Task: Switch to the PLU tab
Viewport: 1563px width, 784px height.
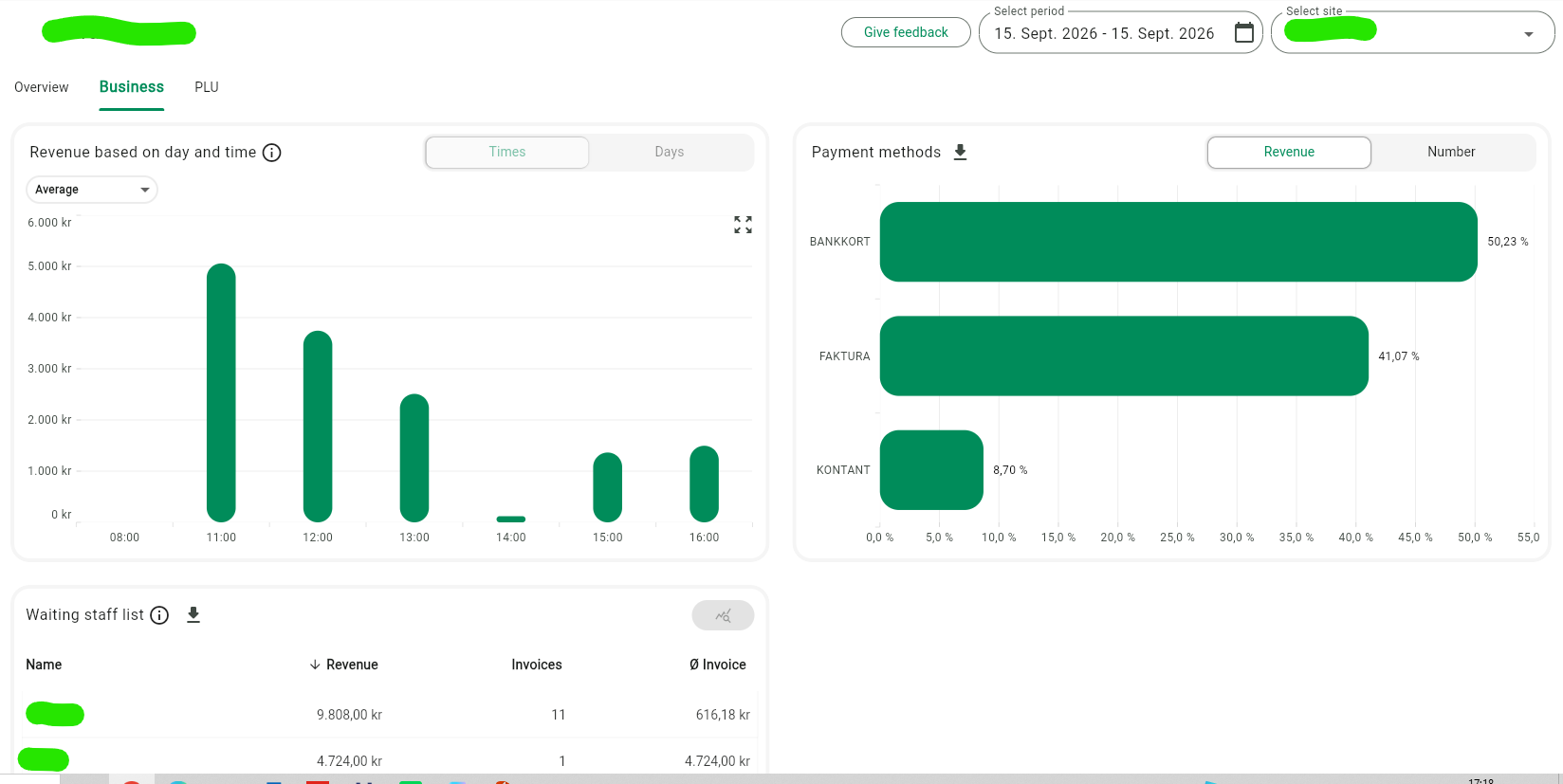Action: [207, 87]
